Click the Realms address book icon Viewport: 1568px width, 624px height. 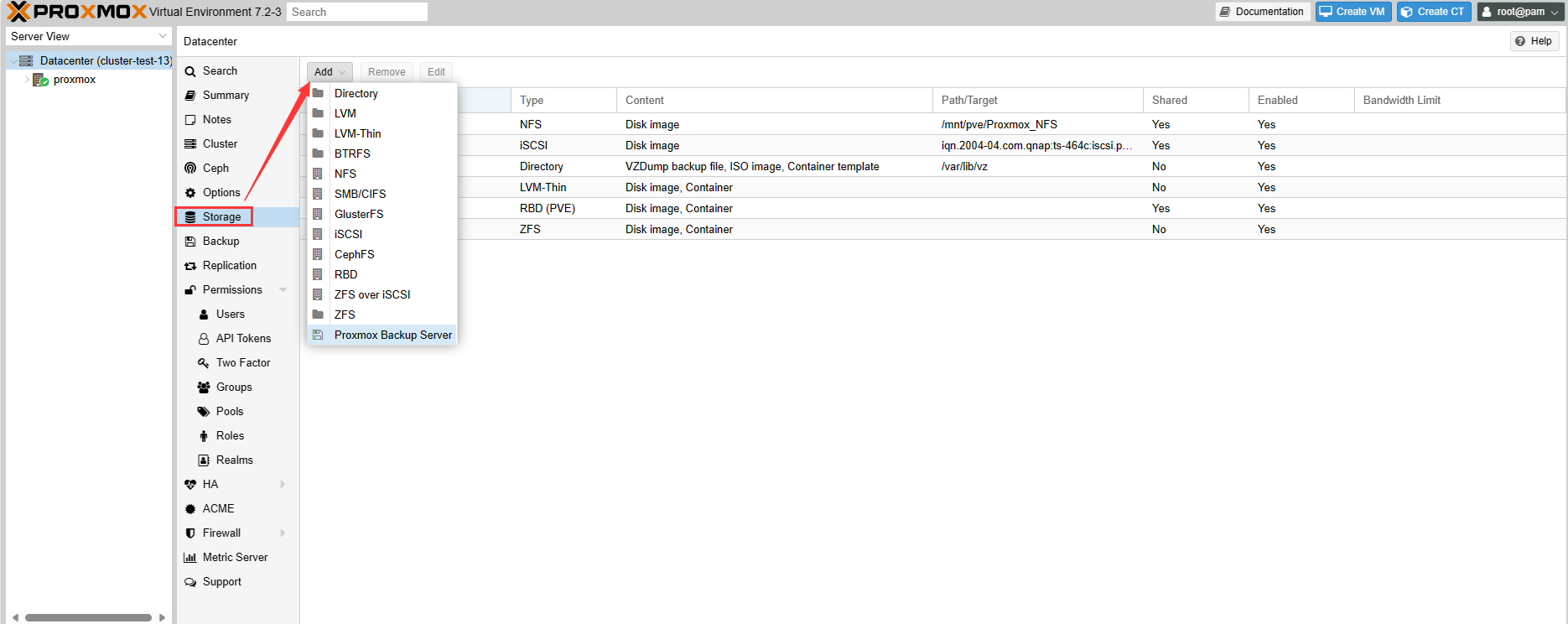pyautogui.click(x=204, y=460)
